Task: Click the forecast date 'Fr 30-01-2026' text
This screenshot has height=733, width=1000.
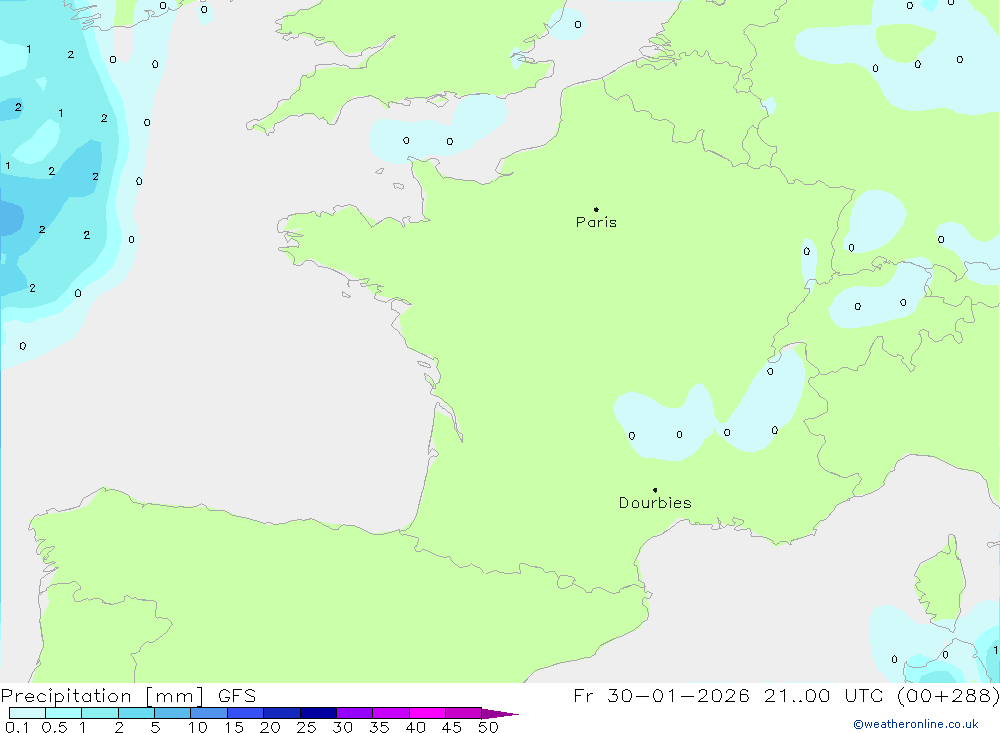Action: pos(661,695)
